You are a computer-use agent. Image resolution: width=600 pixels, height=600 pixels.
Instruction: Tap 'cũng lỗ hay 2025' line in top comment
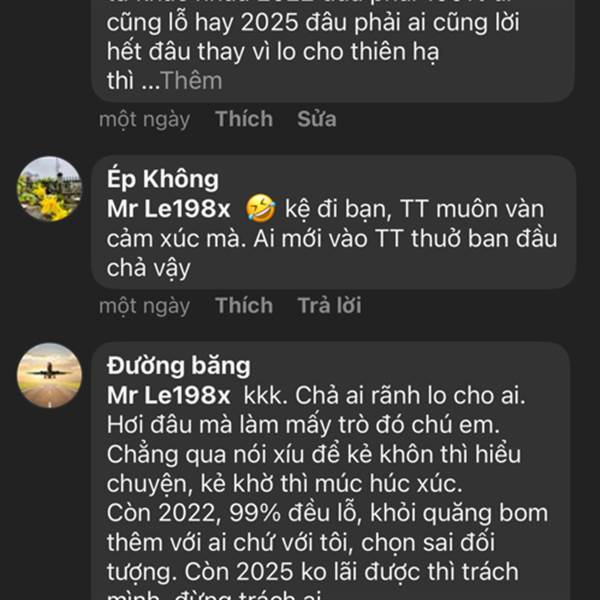pyautogui.click(x=313, y=23)
